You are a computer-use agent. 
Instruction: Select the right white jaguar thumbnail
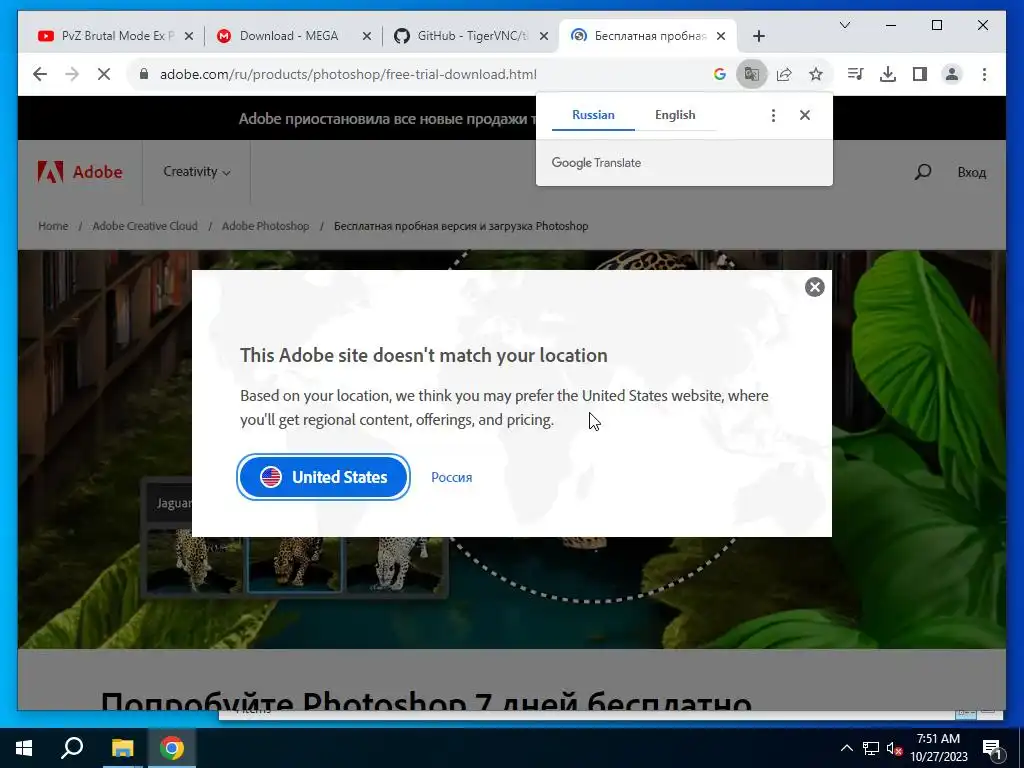click(x=396, y=563)
